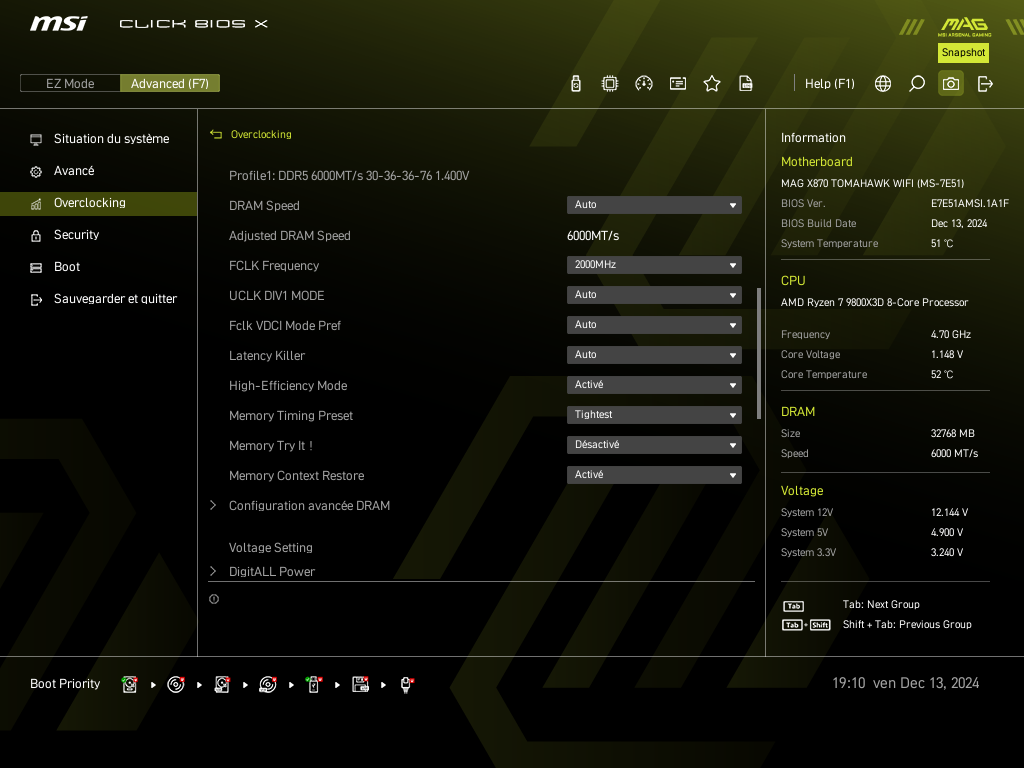Image resolution: width=1024 pixels, height=768 pixels.
Task: Click the back arrow beside Overclocking
Action: pyautogui.click(x=216, y=134)
